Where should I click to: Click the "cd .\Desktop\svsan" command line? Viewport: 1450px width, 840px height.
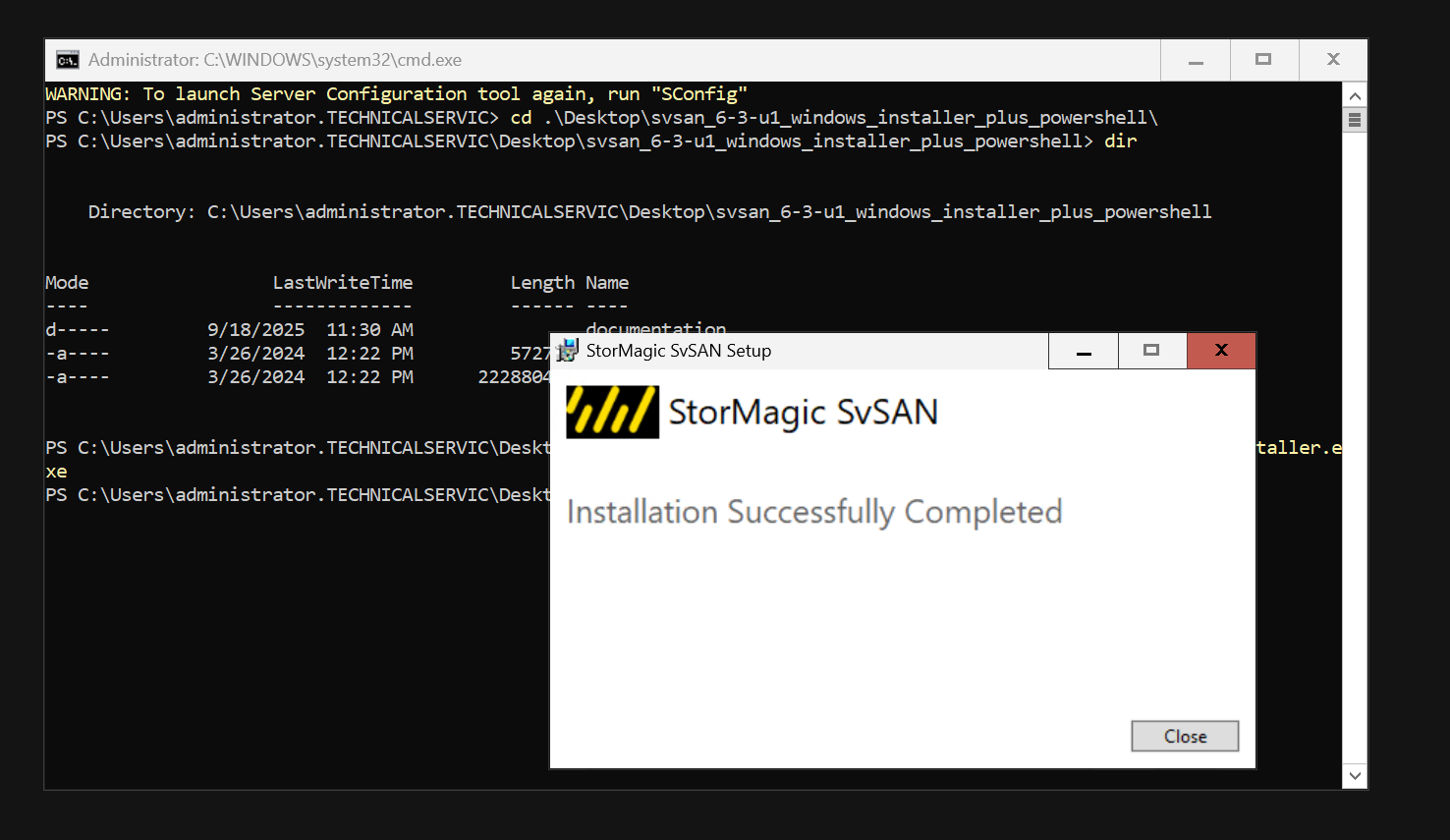(834, 118)
